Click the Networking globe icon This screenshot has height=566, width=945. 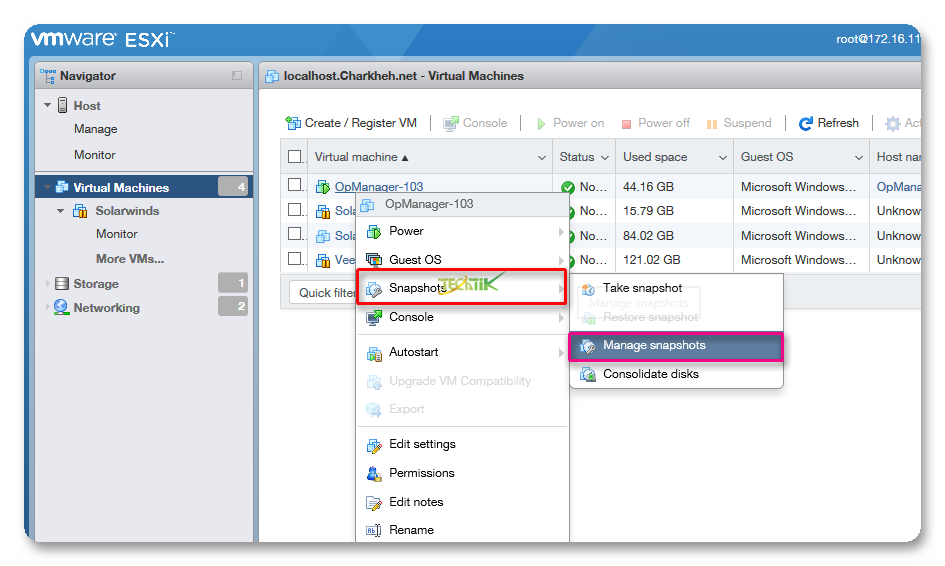click(61, 307)
